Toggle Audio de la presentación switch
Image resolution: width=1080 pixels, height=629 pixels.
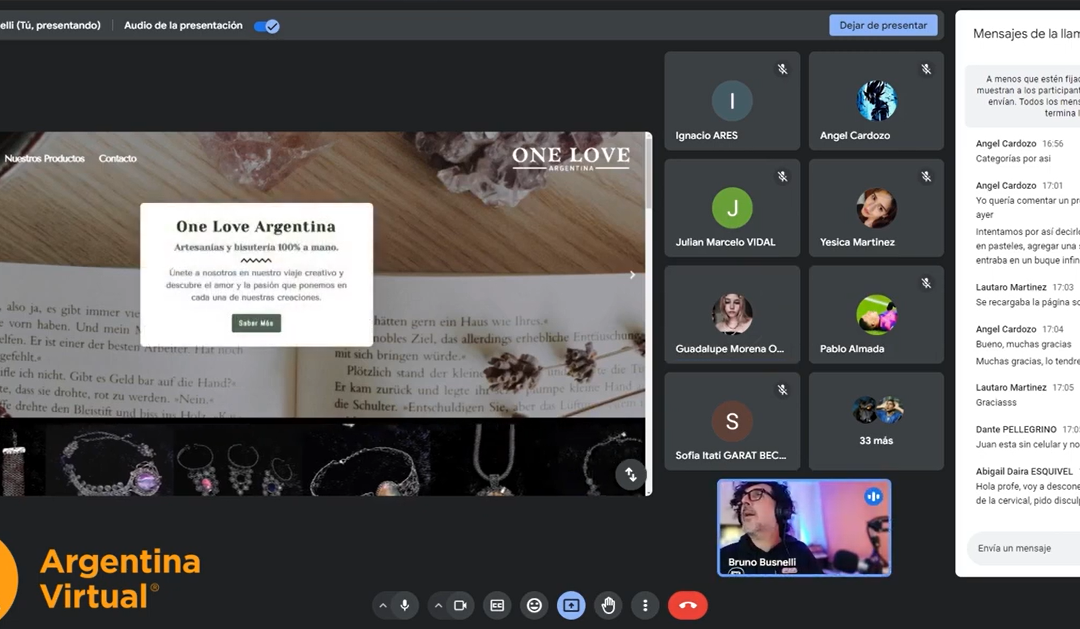pos(267,26)
